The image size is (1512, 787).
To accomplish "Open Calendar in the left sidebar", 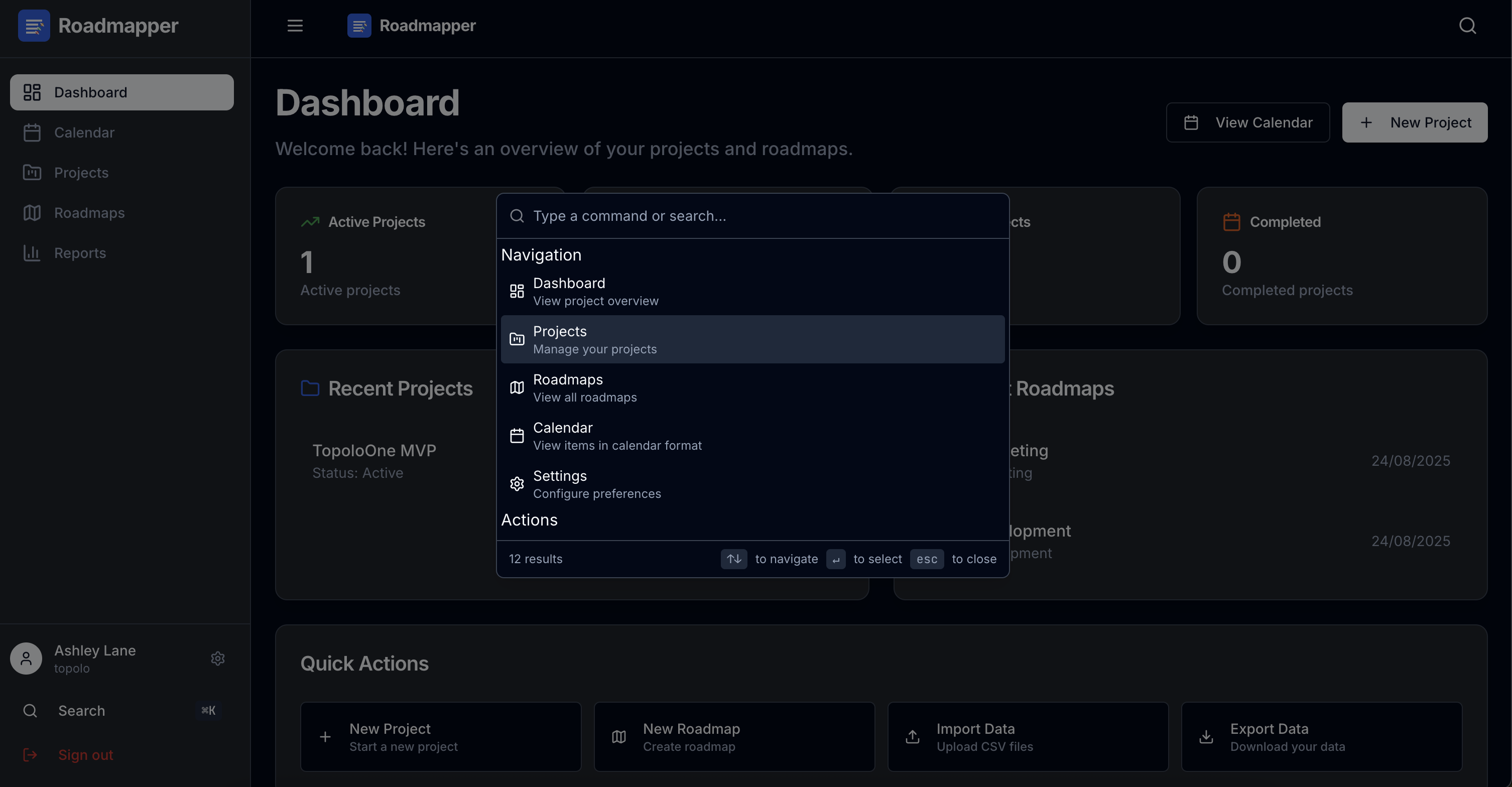I will point(84,133).
